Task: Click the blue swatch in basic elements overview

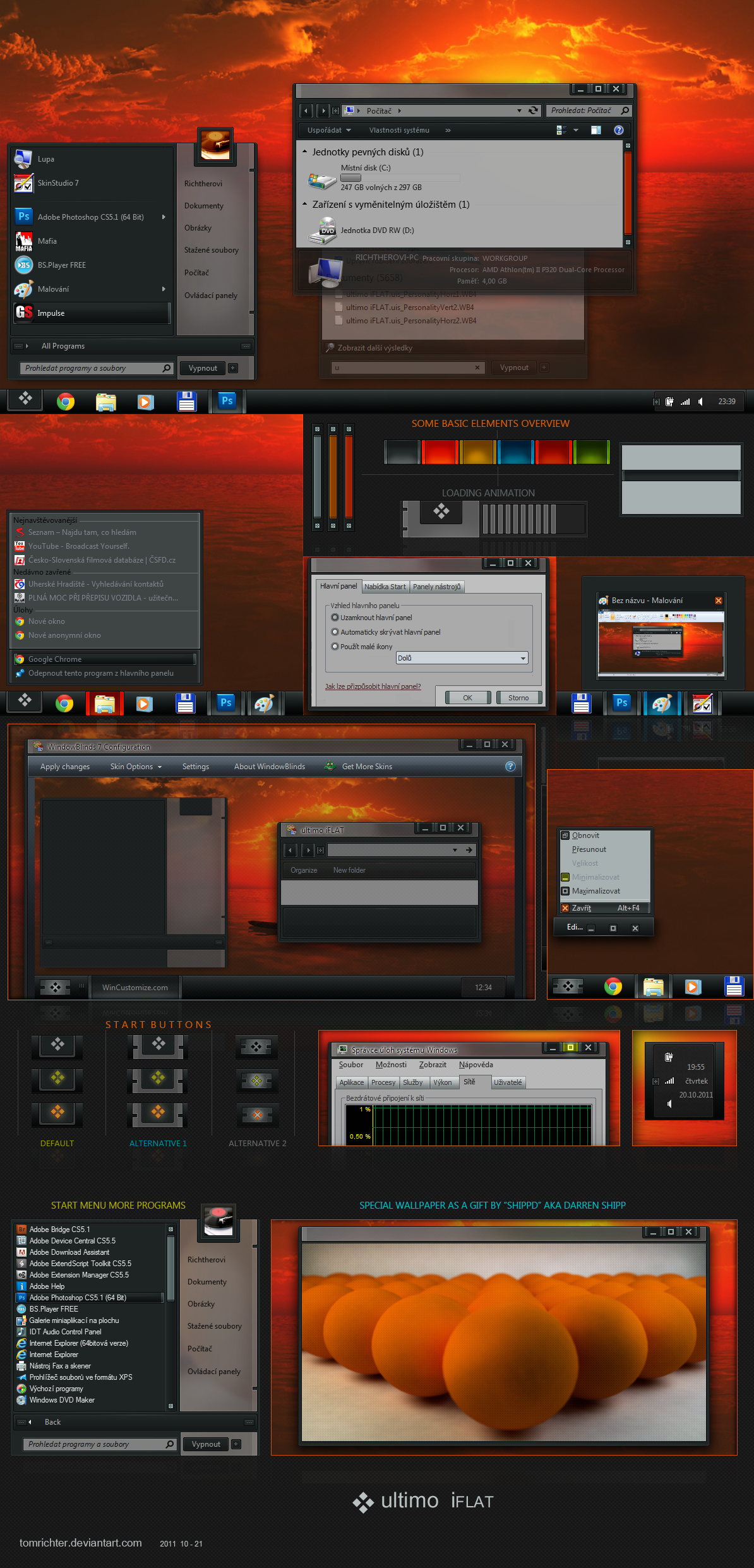Action: 515,452
